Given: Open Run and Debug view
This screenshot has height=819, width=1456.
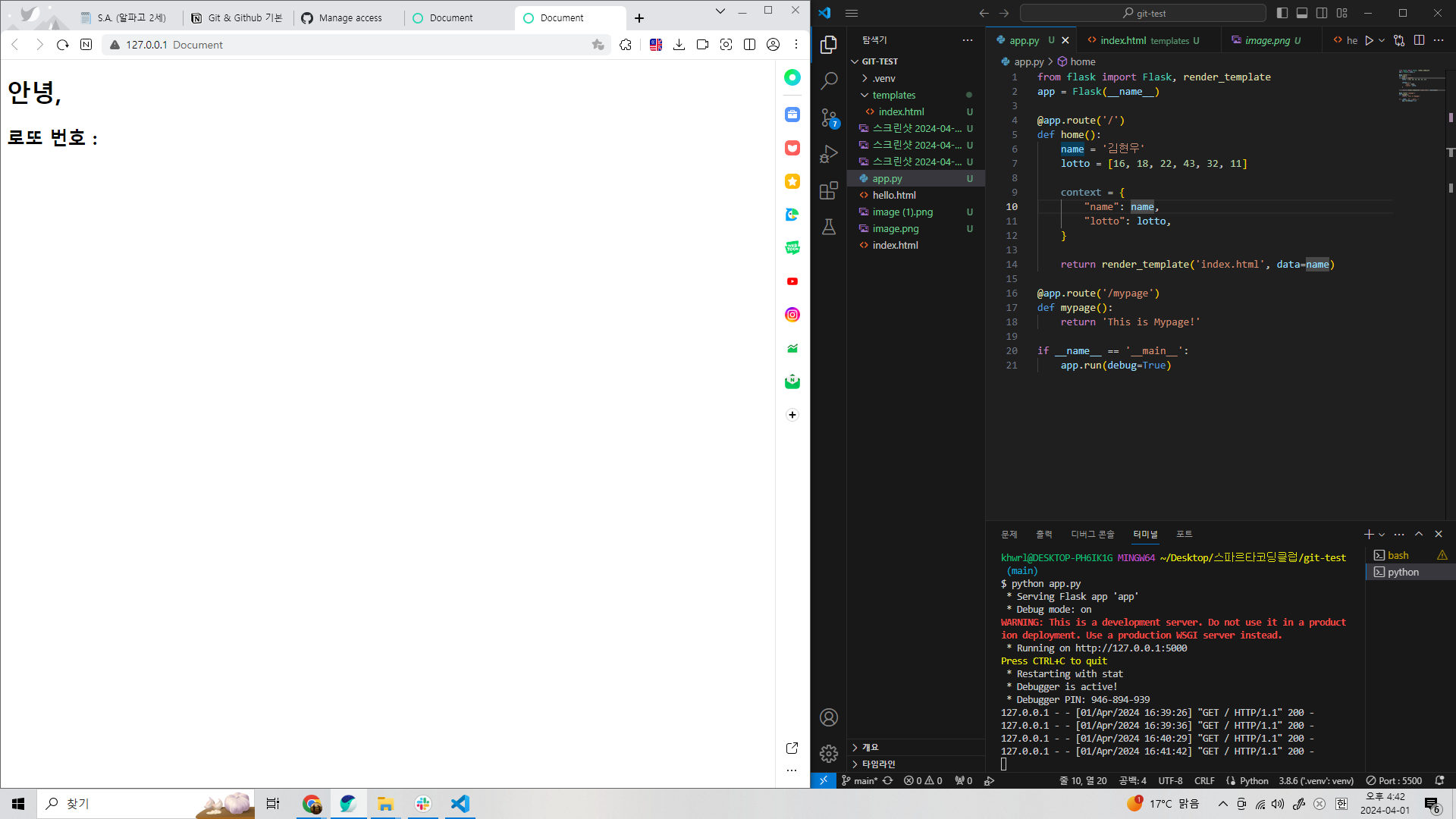Looking at the screenshot, I should [x=829, y=154].
